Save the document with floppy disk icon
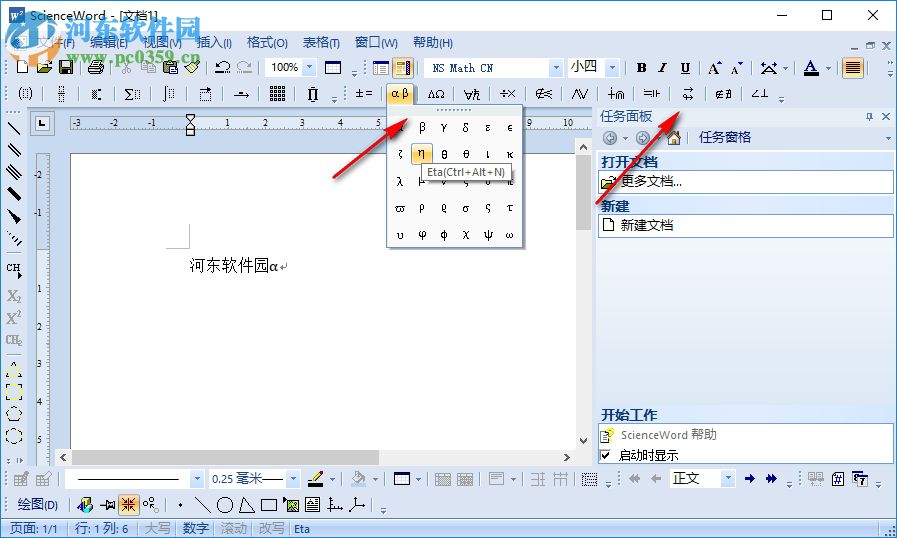This screenshot has width=897, height=538. (66, 68)
